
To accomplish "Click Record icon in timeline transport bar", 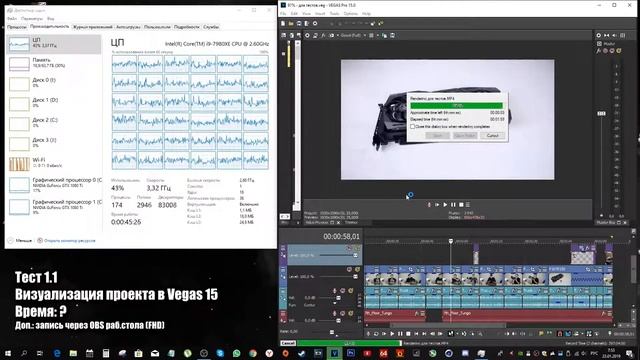I will click(x=368, y=333).
